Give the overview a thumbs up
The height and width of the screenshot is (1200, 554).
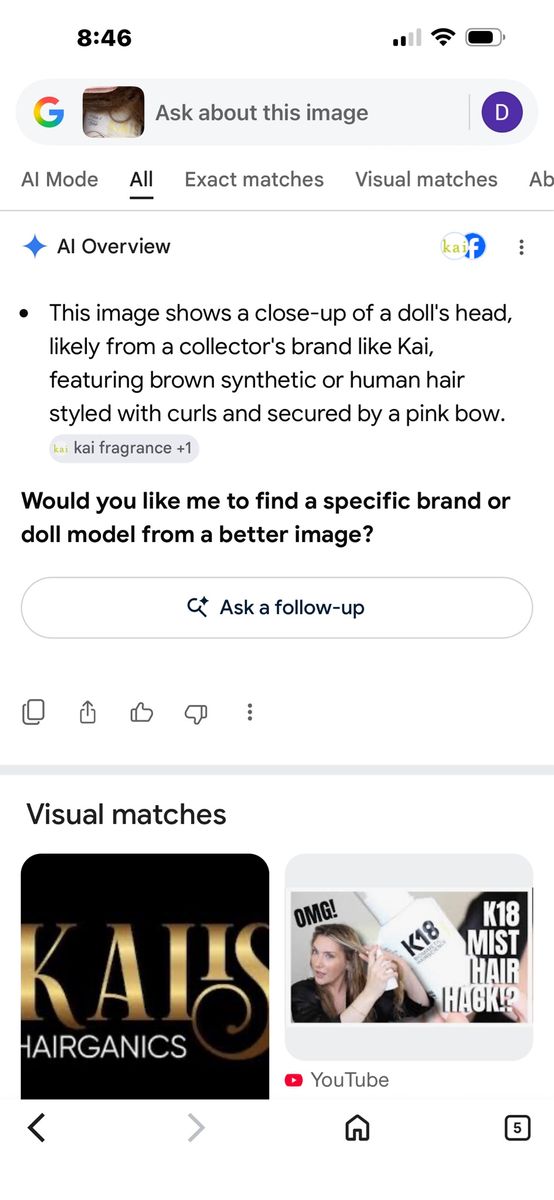(x=142, y=712)
